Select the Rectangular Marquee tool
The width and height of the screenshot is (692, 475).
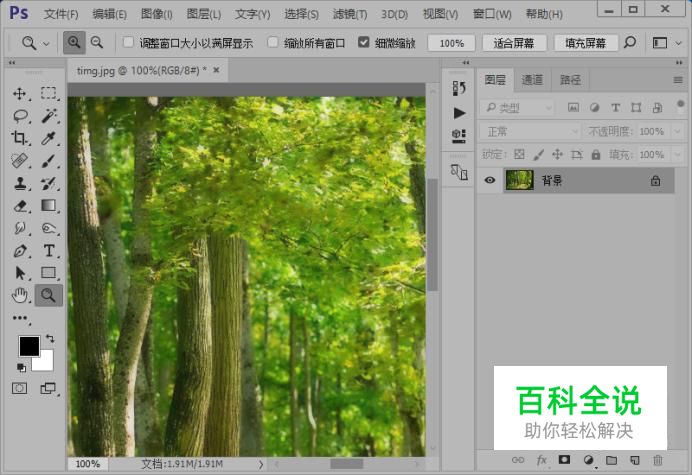click(48, 93)
